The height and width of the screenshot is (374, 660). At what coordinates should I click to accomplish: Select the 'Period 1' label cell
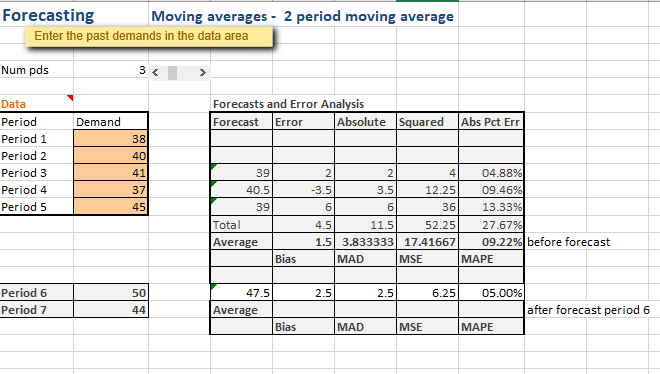coord(37,138)
